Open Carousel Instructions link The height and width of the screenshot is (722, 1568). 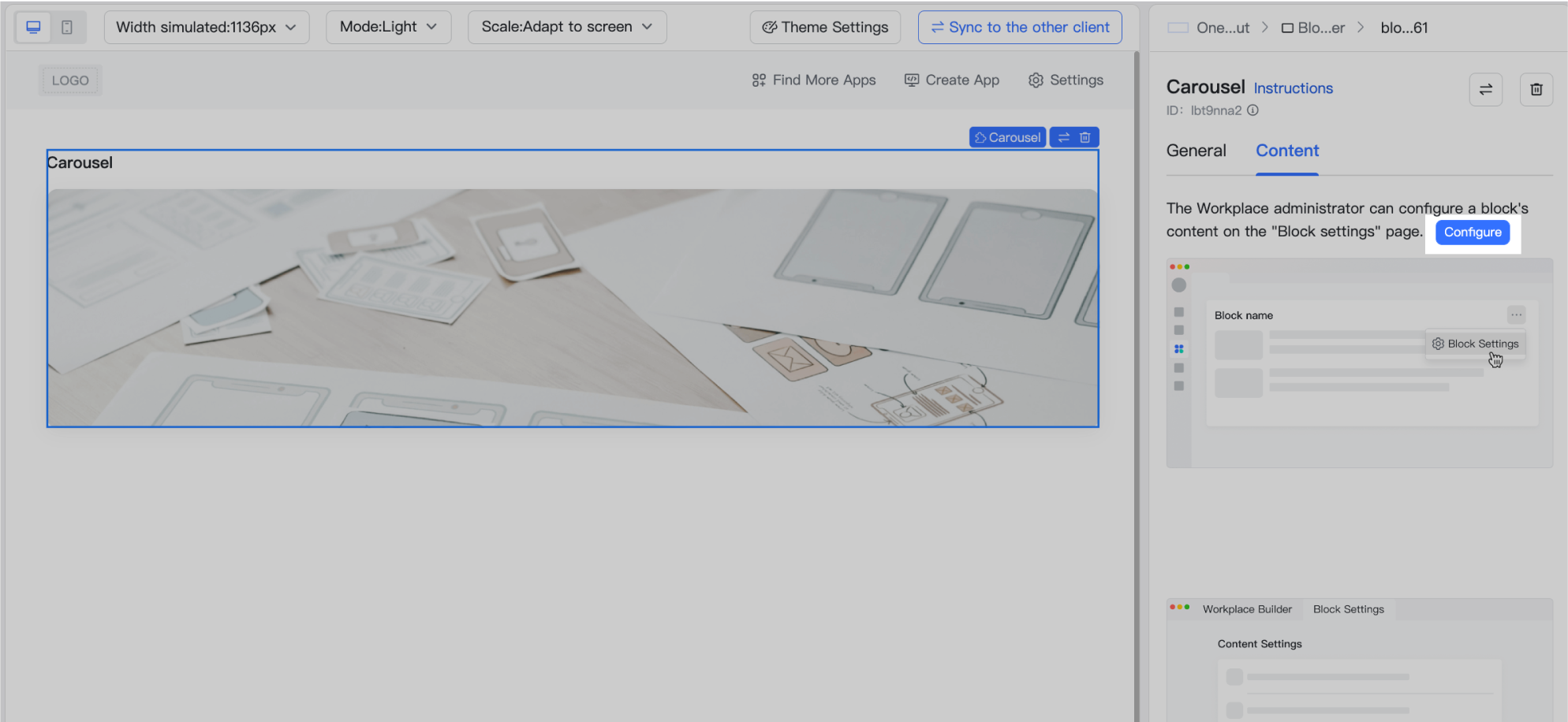pos(1293,88)
